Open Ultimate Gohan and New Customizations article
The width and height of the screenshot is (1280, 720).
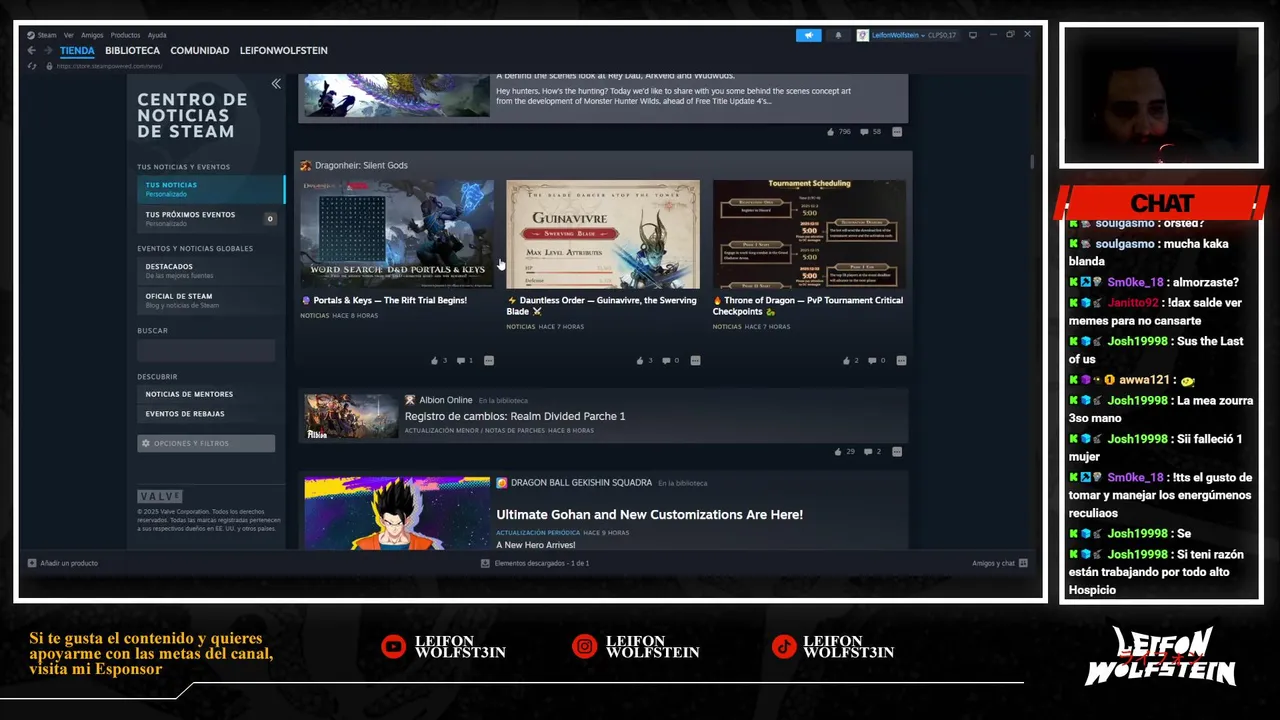pos(650,515)
